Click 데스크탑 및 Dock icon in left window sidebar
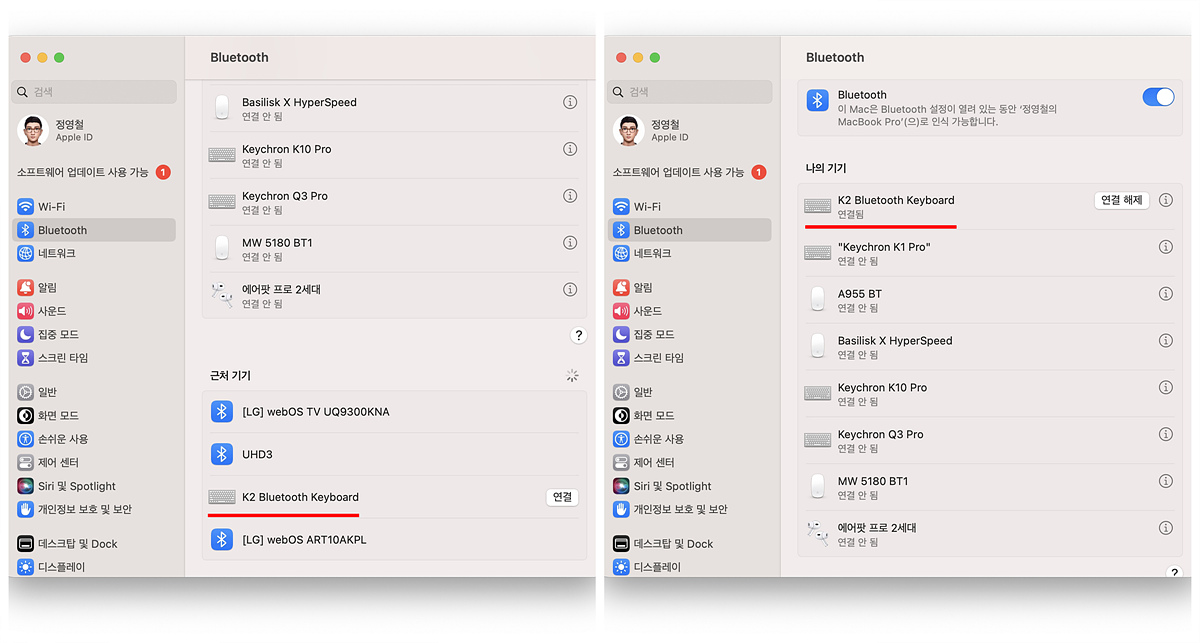This screenshot has height=643, width=1200. (26, 544)
